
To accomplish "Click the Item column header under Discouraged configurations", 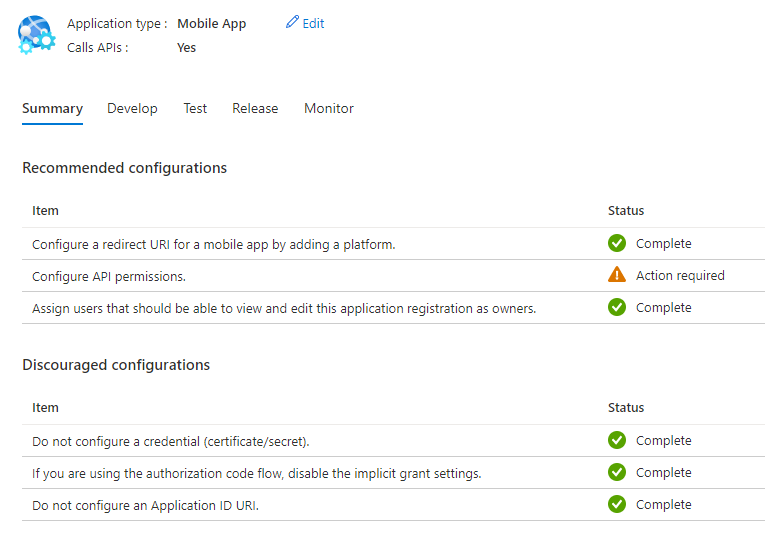I will (45, 408).
